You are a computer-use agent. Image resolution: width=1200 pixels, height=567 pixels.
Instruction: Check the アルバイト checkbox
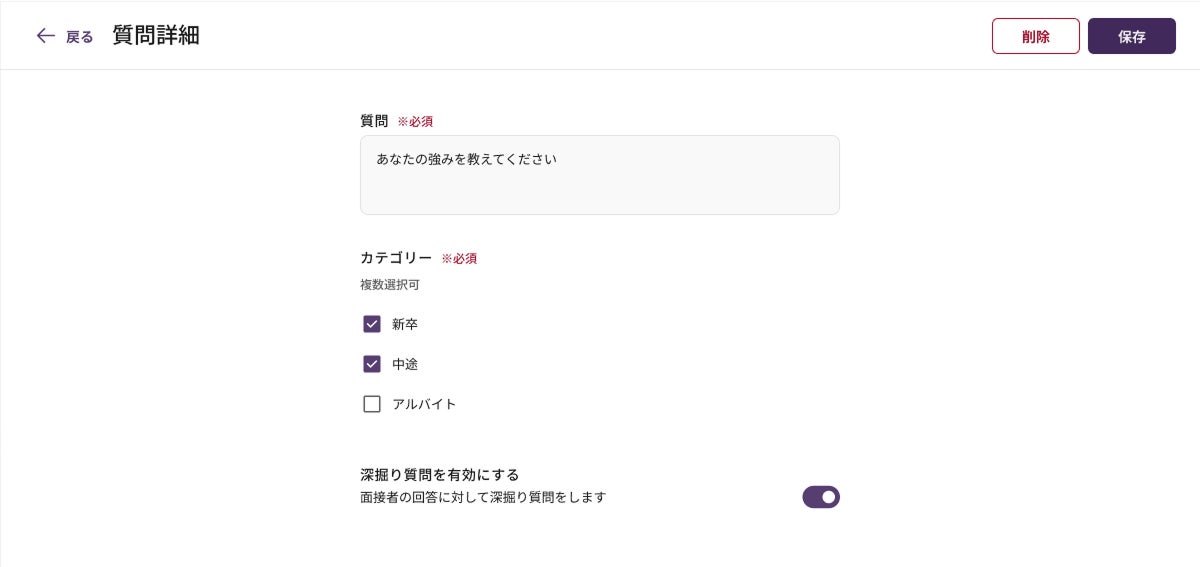click(372, 404)
